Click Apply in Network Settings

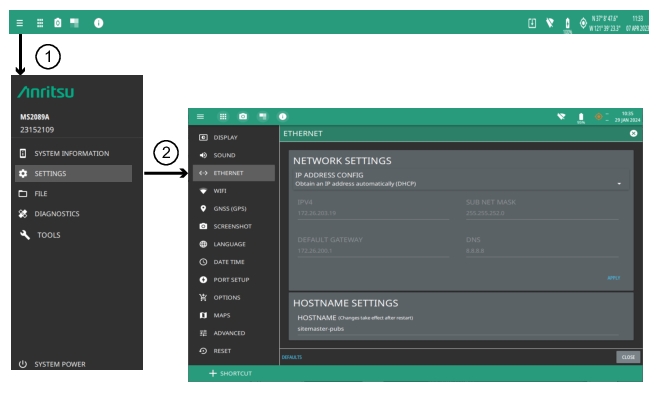[x=614, y=278]
